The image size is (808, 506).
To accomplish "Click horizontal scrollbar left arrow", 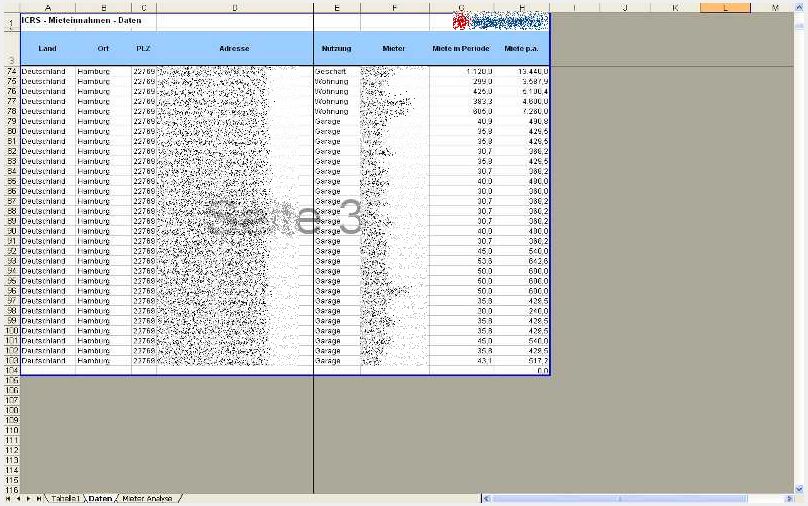I will pyautogui.click(x=486, y=499).
